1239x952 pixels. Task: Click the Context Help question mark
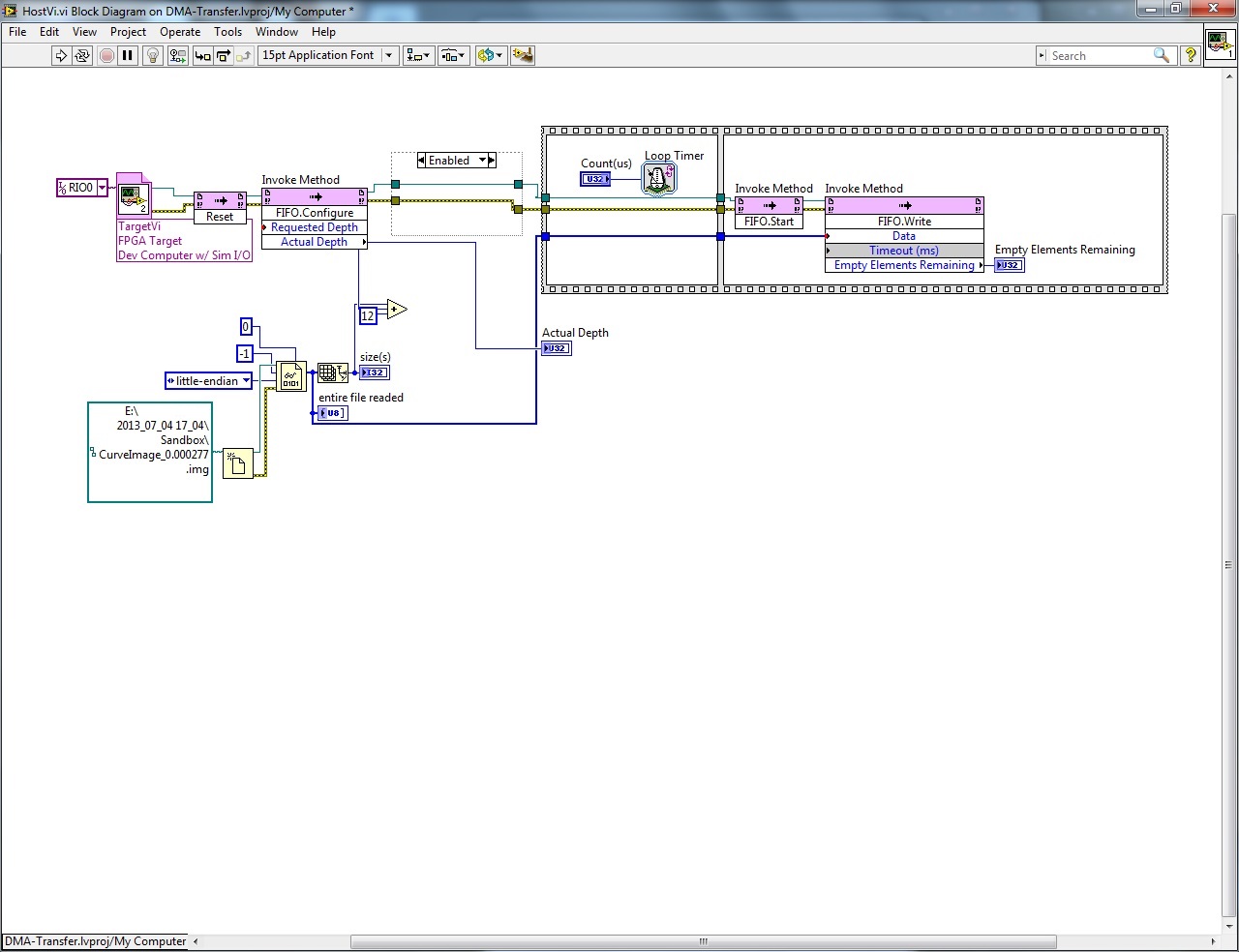click(1192, 56)
